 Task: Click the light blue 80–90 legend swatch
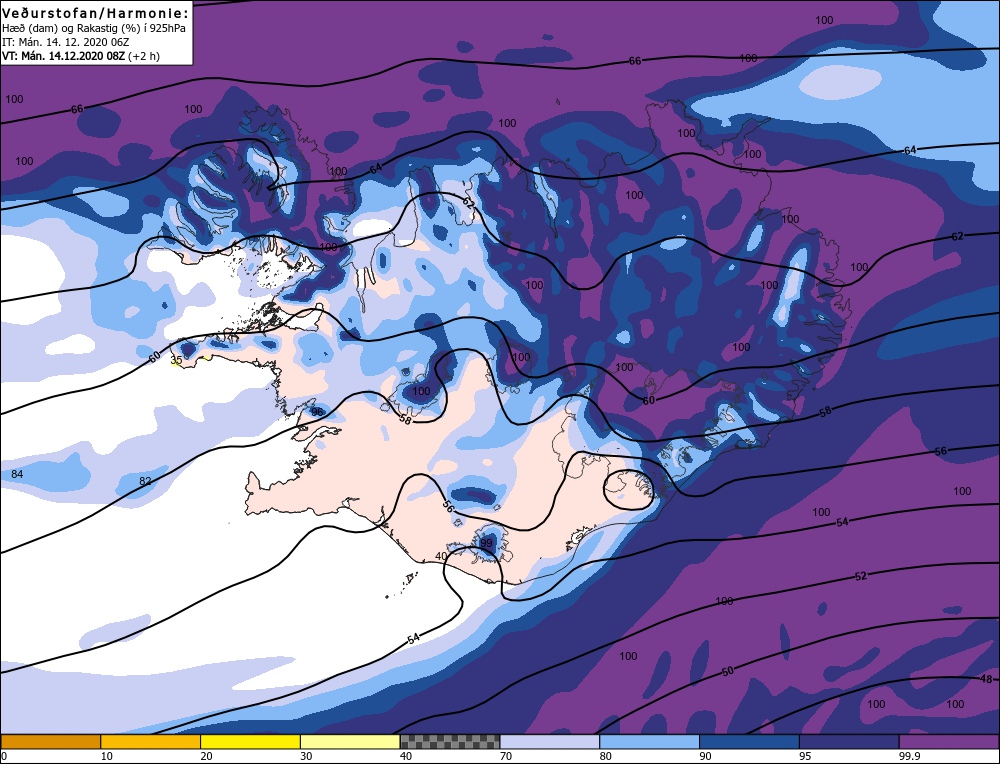[x=649, y=741]
